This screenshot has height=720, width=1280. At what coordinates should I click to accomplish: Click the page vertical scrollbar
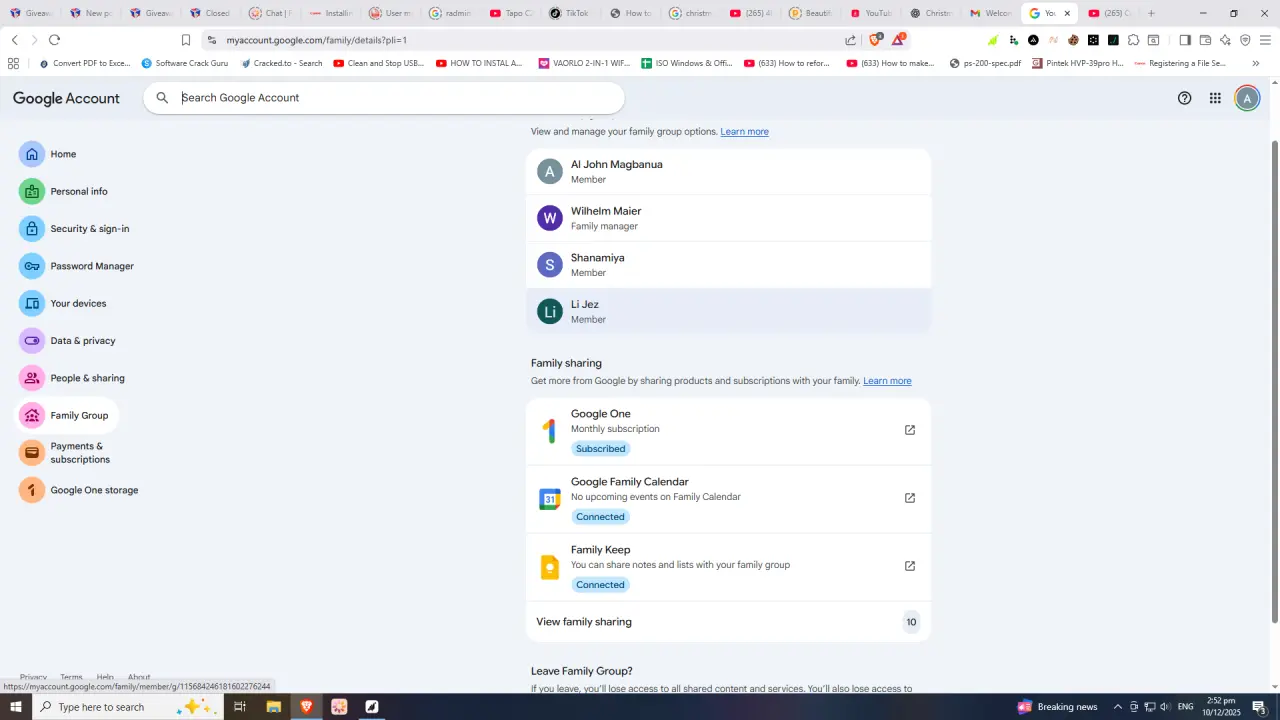1274,380
